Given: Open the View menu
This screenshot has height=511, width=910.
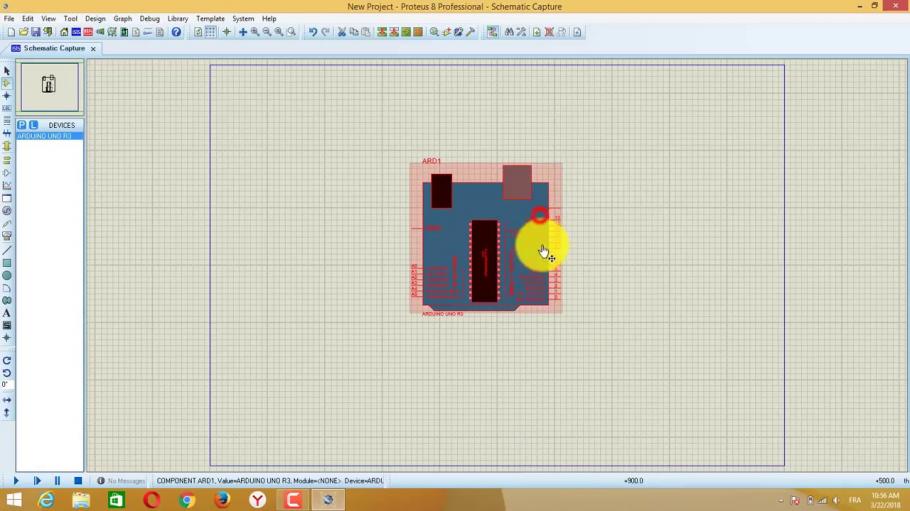Looking at the screenshot, I should (x=48, y=19).
